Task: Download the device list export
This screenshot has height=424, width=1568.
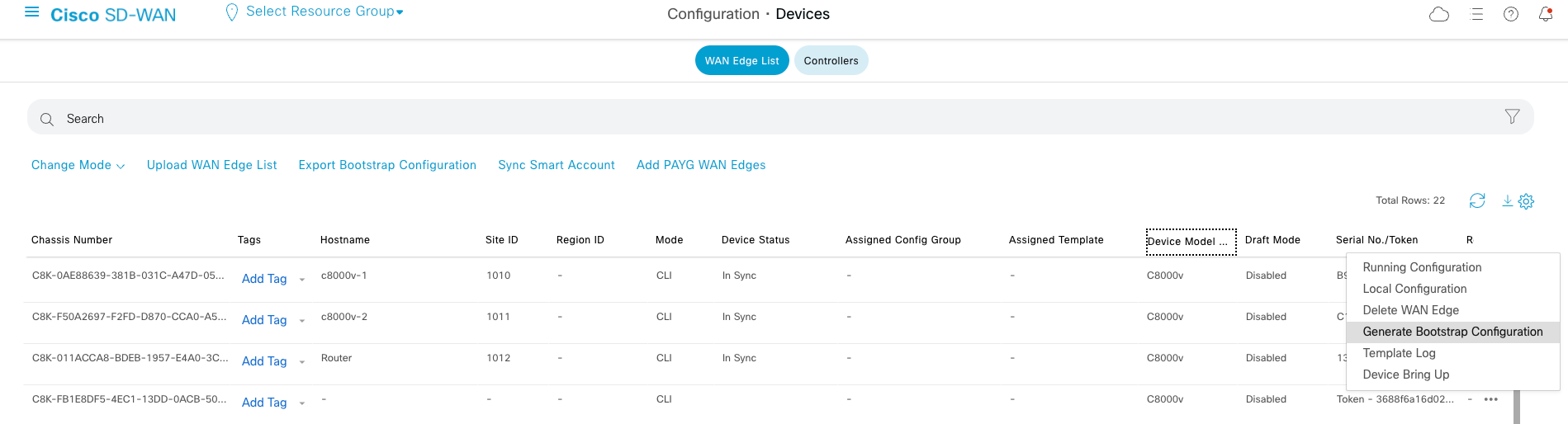Action: click(x=1507, y=200)
